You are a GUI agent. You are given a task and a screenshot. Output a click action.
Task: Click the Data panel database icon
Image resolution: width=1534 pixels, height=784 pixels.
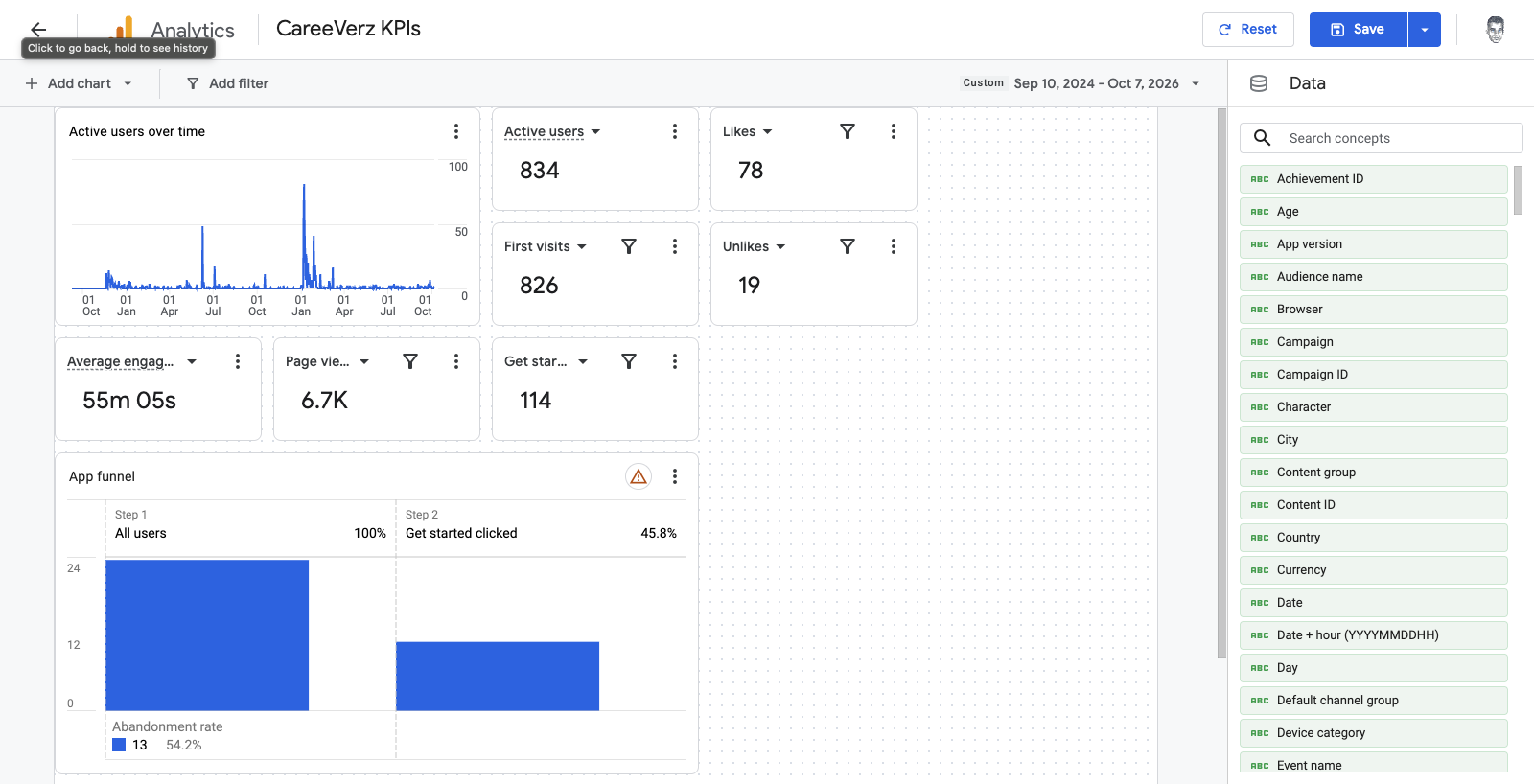point(1259,83)
